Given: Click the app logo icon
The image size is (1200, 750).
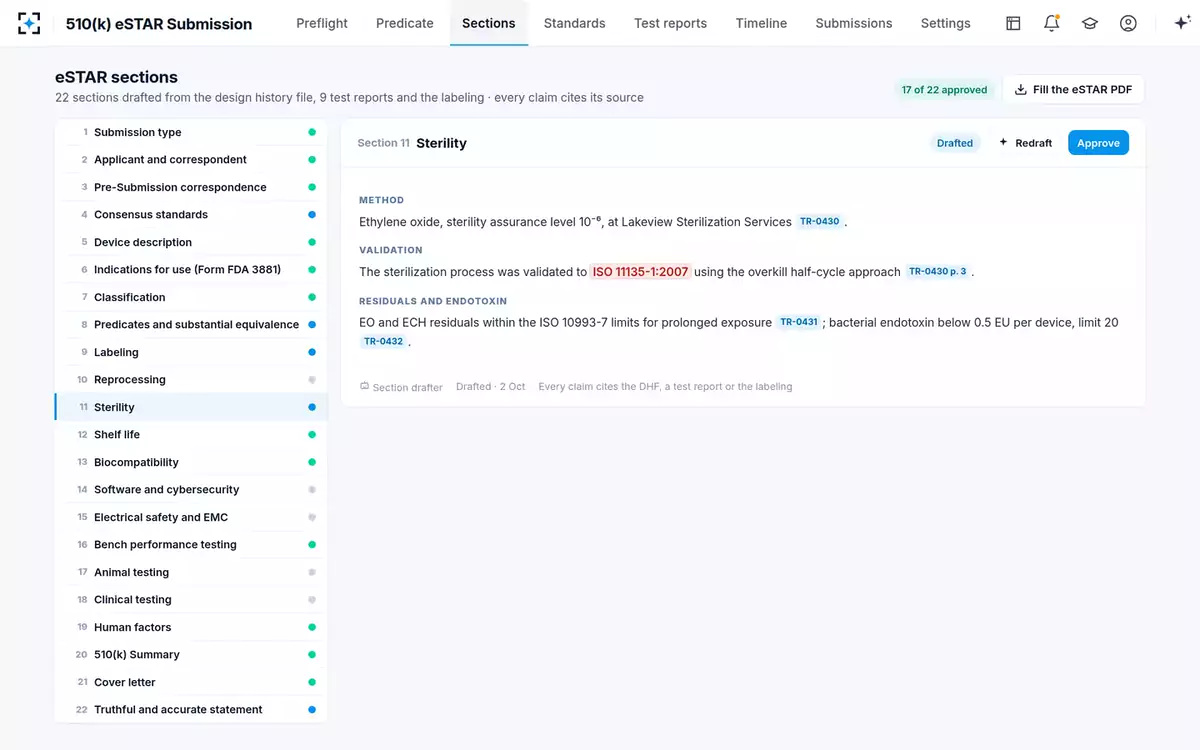Looking at the screenshot, I should coord(30,23).
